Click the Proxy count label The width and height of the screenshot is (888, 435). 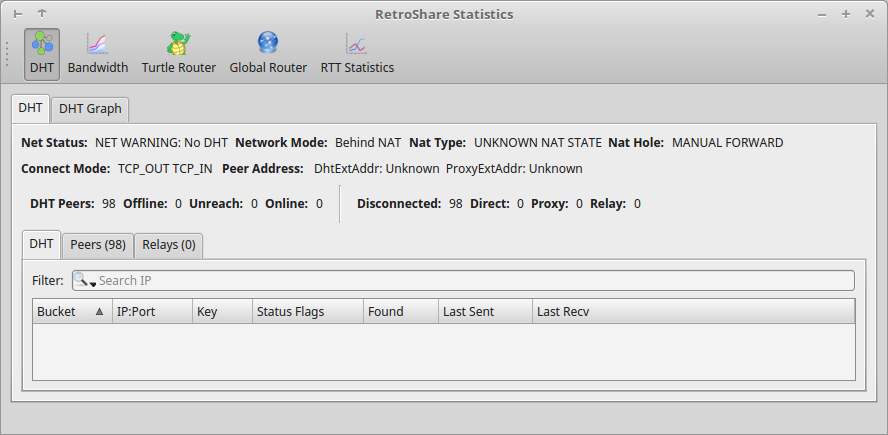click(x=550, y=204)
